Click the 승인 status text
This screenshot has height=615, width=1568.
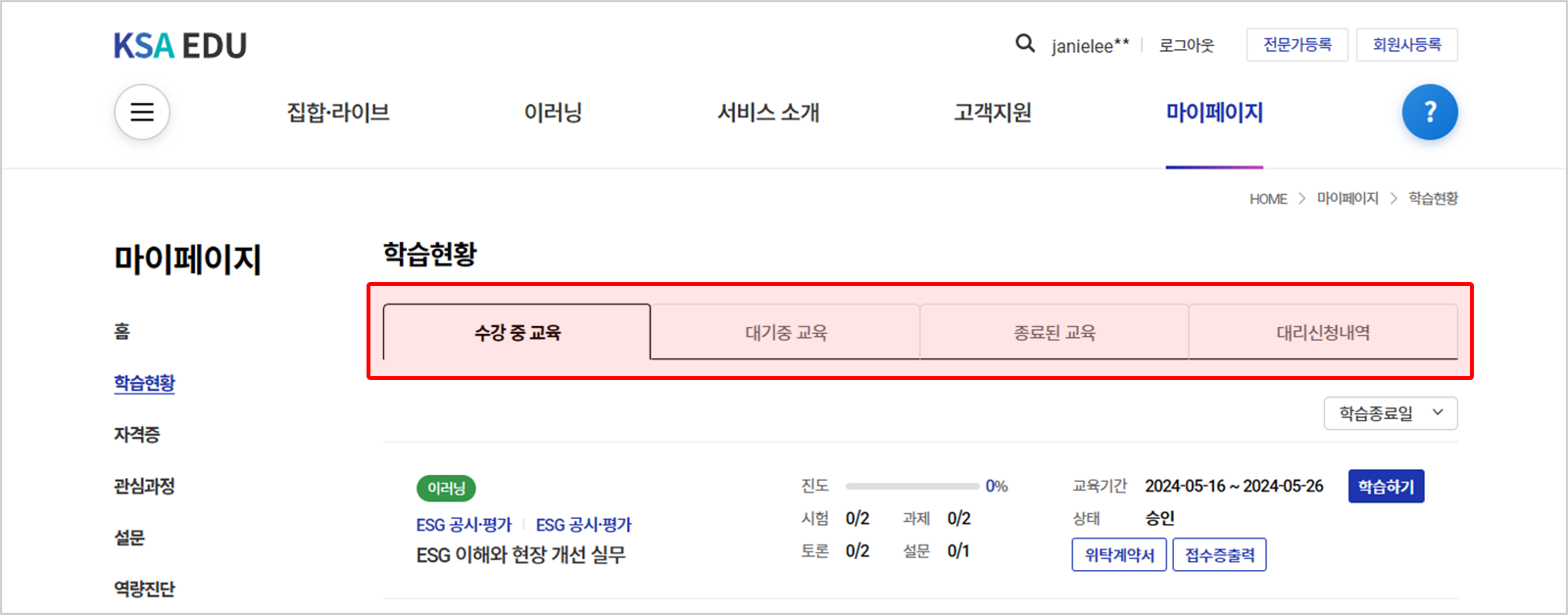[x=1159, y=518]
